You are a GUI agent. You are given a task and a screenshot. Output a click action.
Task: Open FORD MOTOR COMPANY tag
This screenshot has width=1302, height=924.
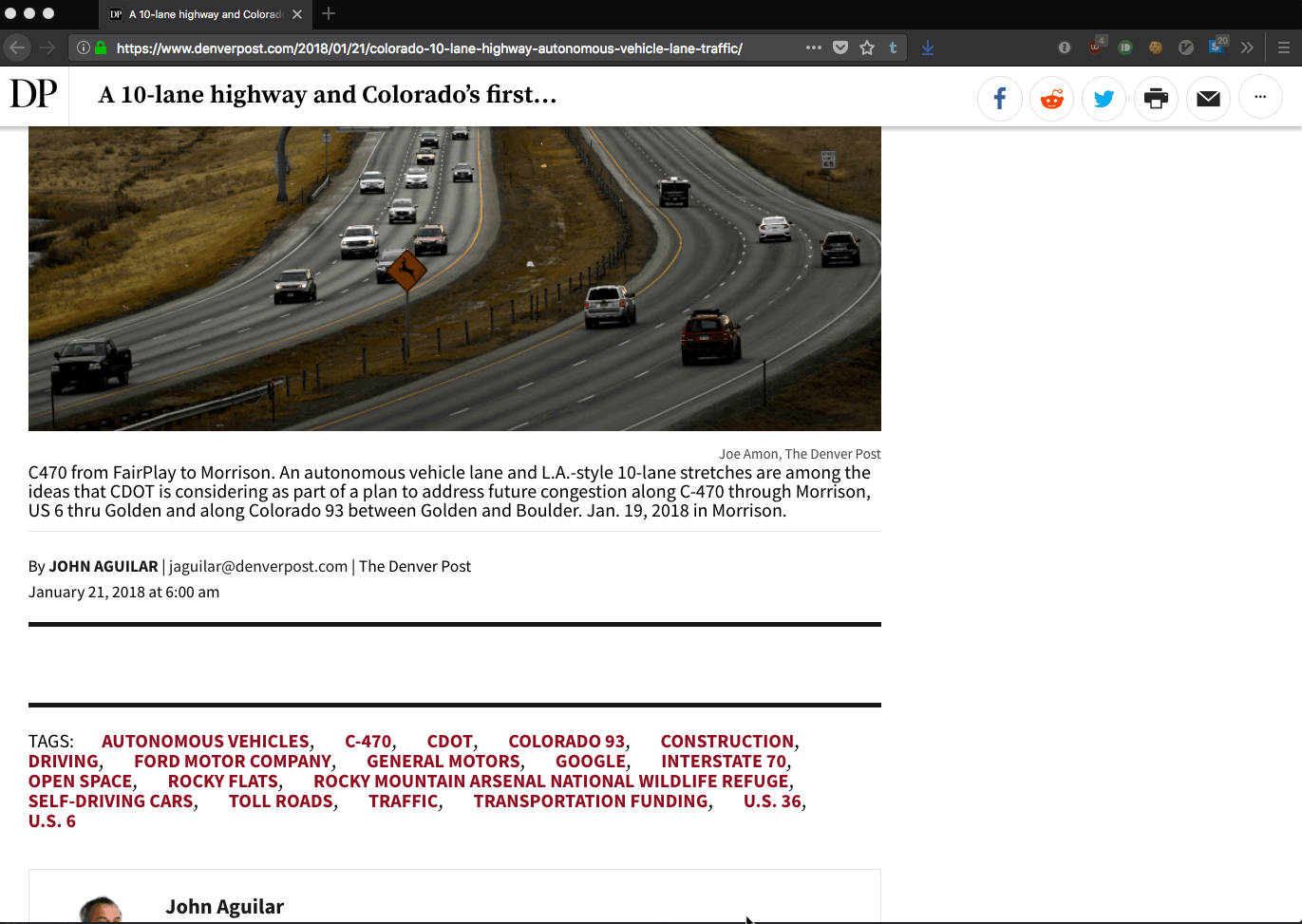[x=233, y=761]
